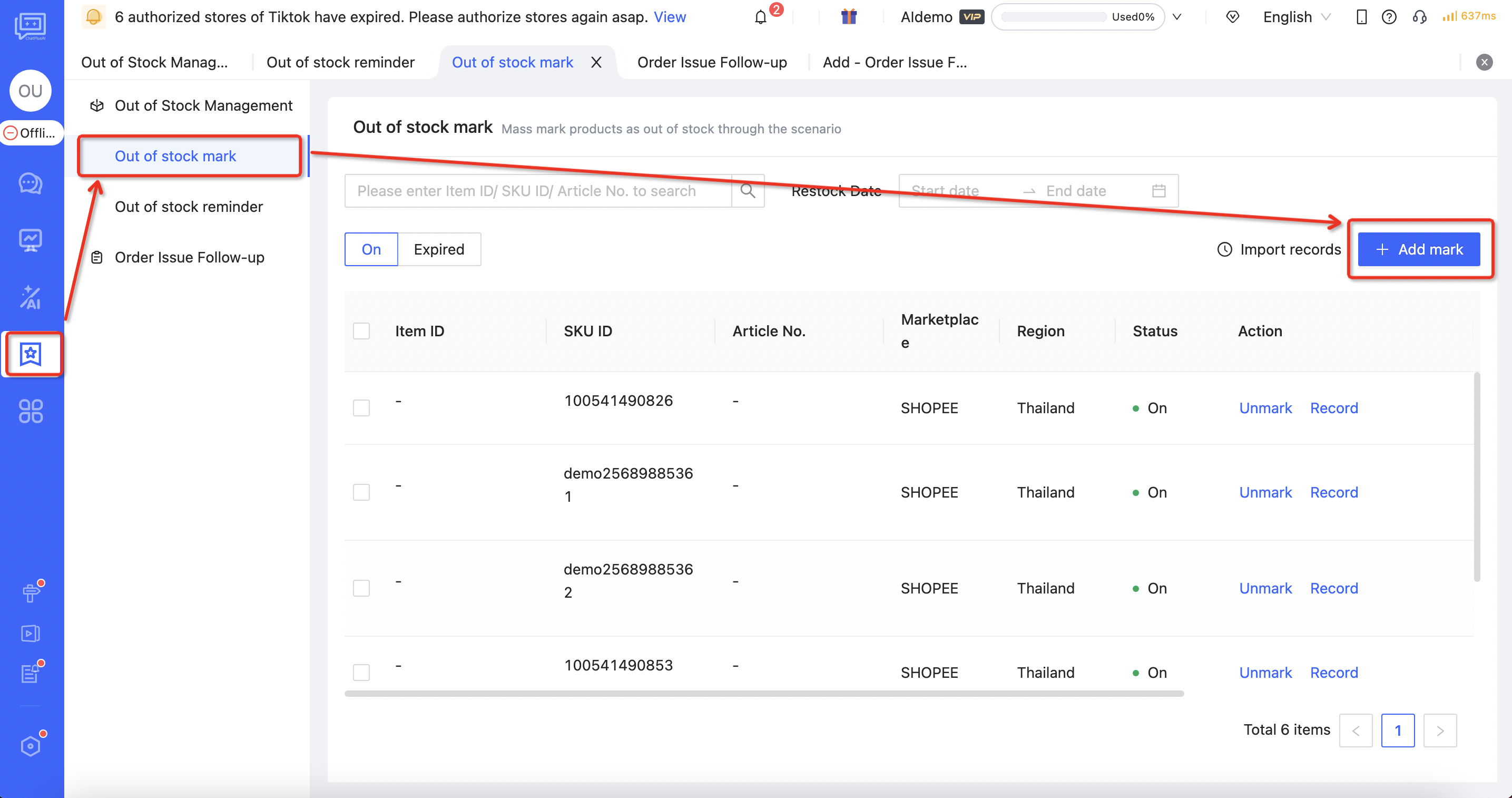This screenshot has width=1512, height=798.
Task: Click the diamond membership icon
Action: (x=1233, y=17)
